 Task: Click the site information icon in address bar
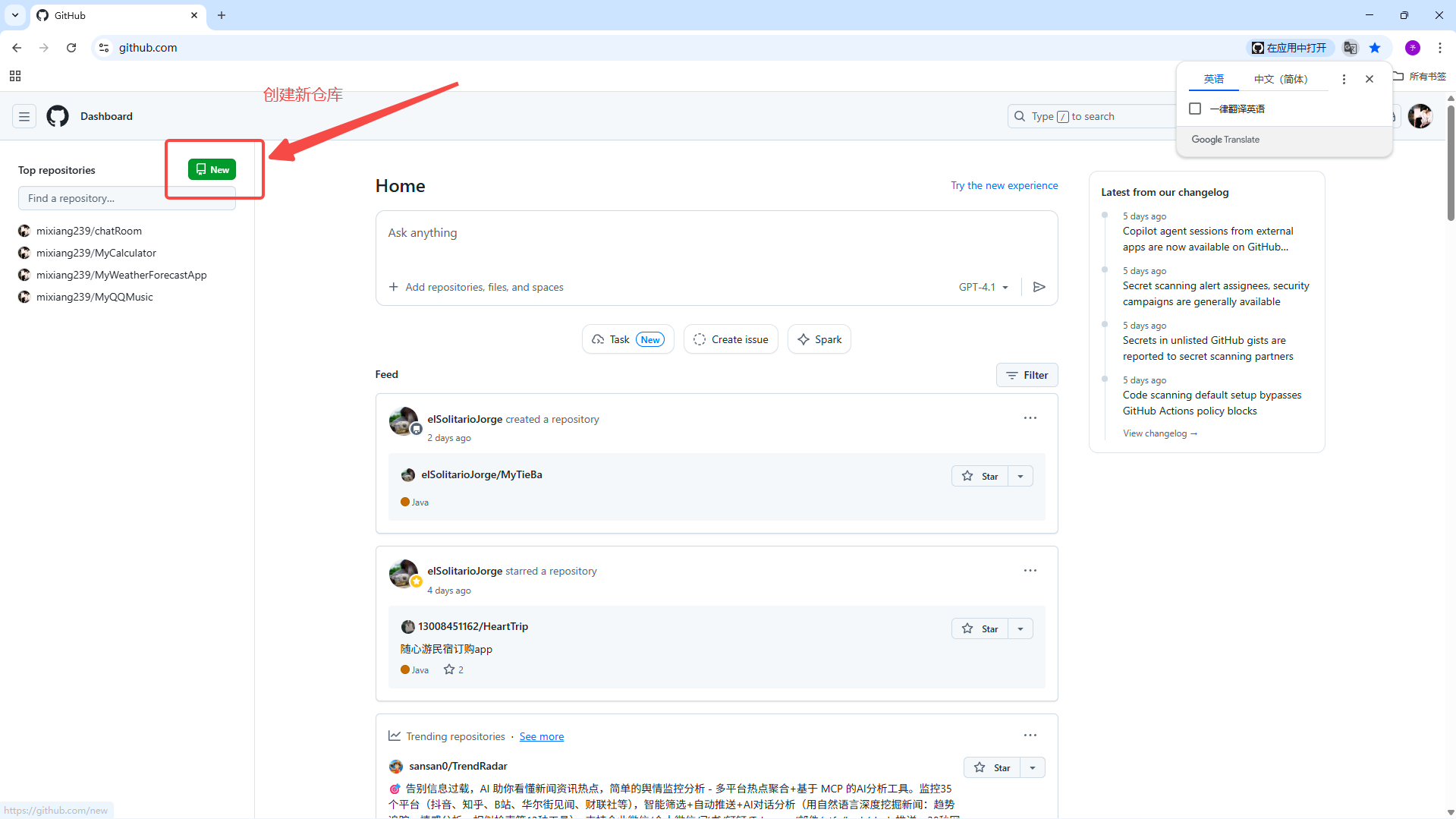[104, 48]
